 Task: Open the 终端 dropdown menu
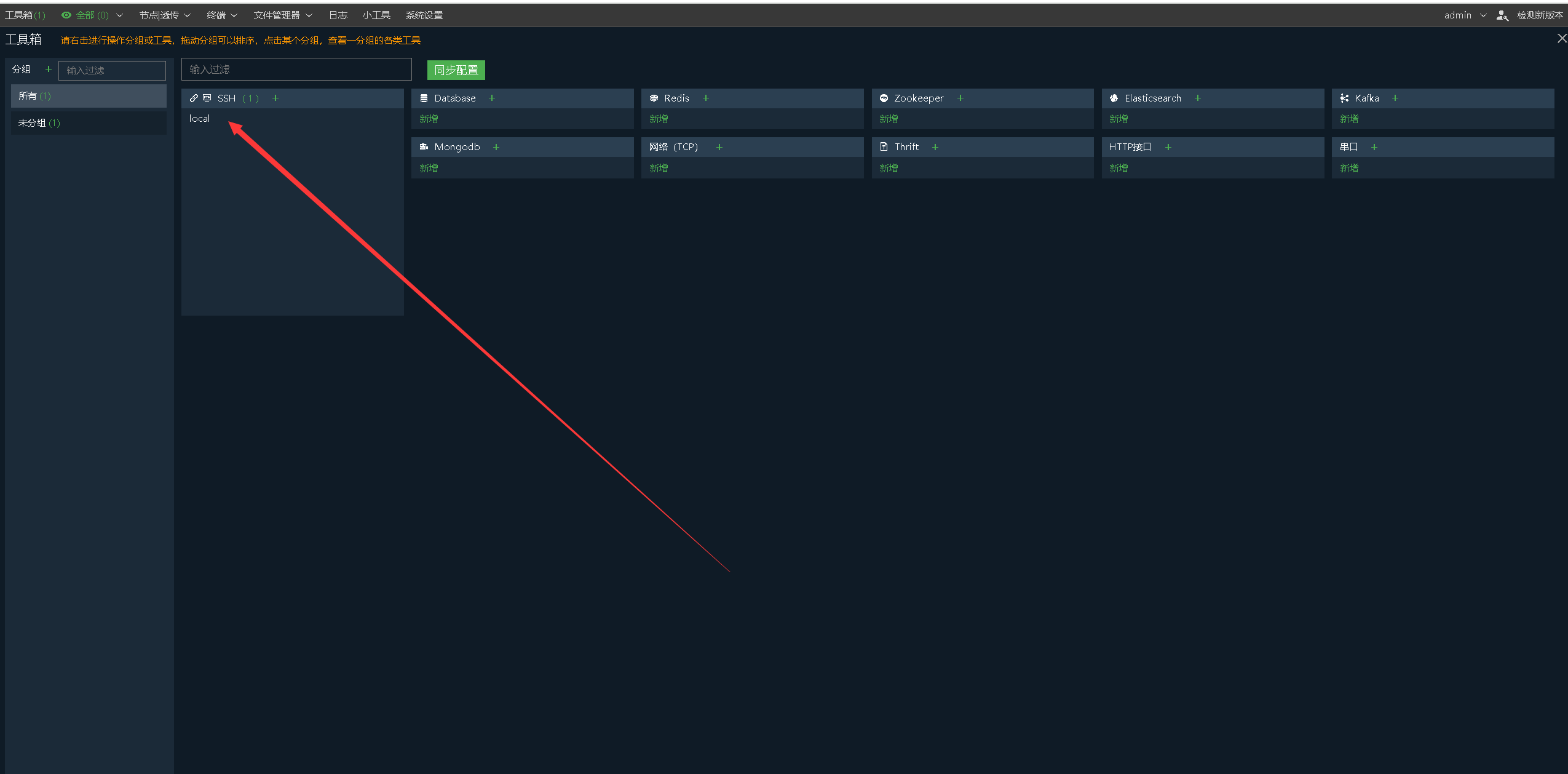(x=221, y=15)
